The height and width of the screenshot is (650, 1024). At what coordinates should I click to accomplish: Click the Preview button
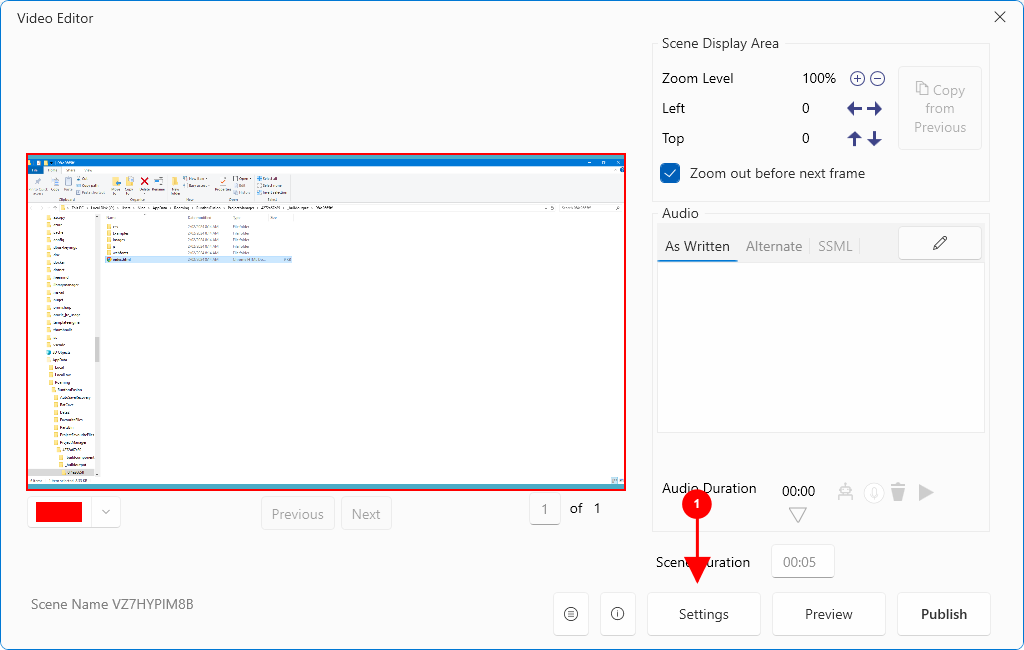tap(828, 614)
